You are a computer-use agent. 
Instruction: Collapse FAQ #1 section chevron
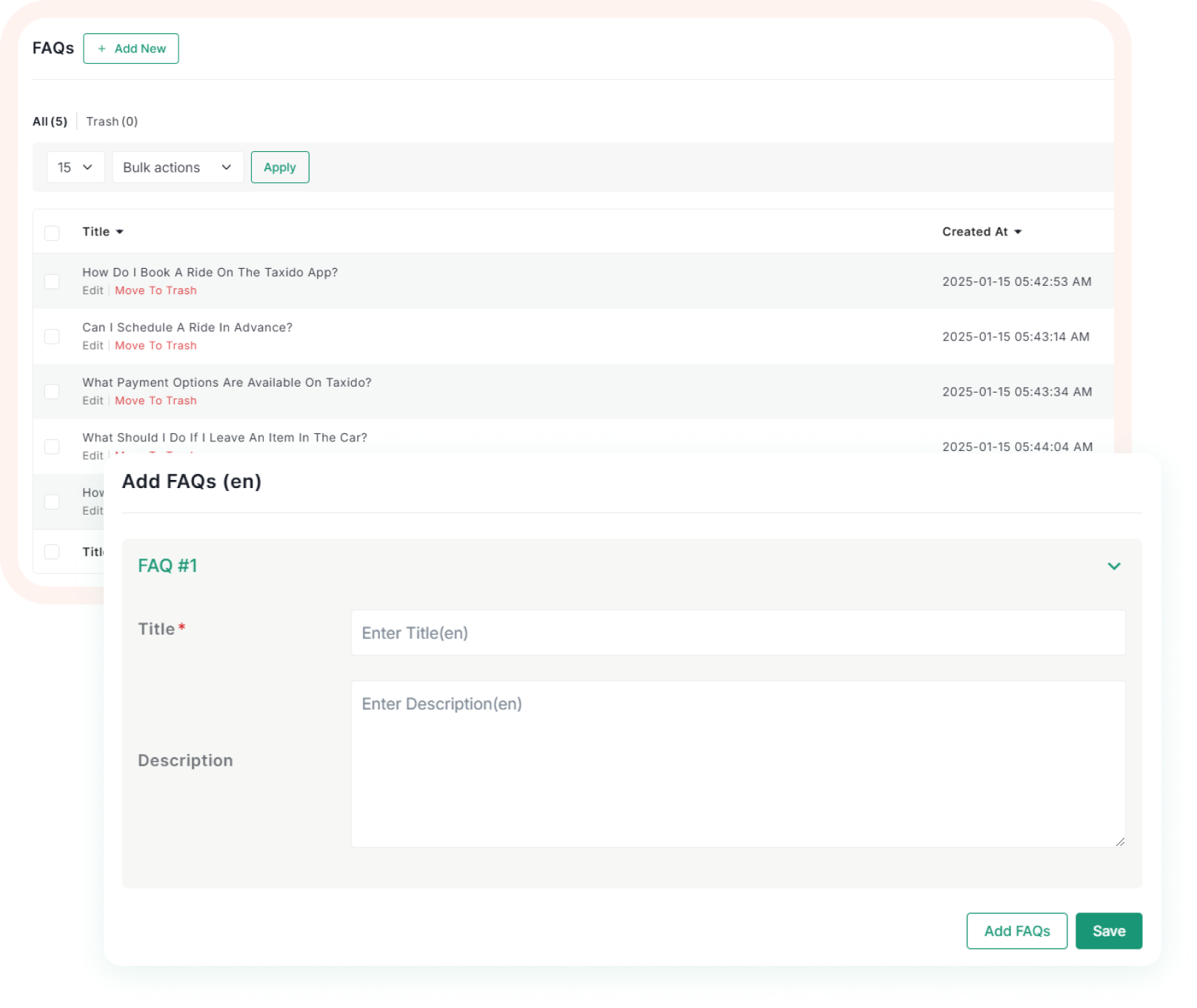(1113, 567)
